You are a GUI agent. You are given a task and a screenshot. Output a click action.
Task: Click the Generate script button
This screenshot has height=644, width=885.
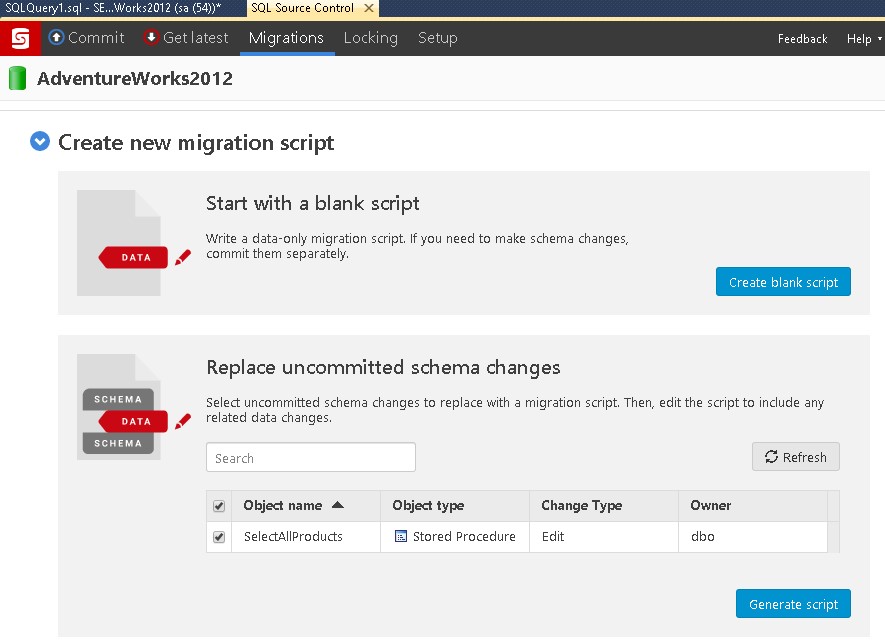[x=793, y=604]
